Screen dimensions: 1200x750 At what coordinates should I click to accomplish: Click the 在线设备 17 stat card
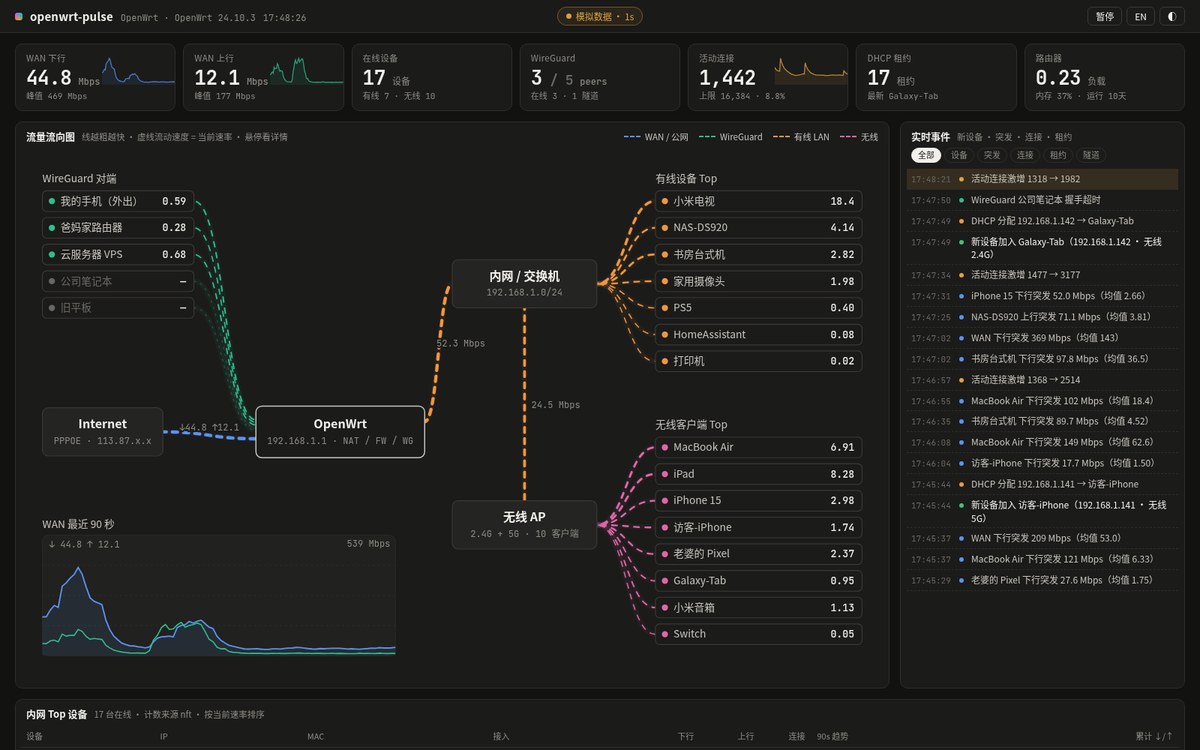[x=432, y=77]
